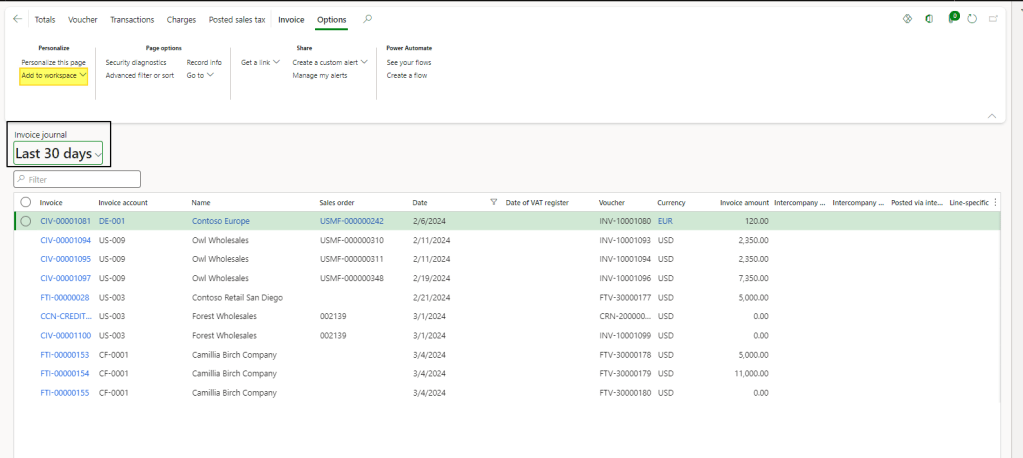Screen dimensions: 1023x458
Task: Open invoice link CIV-00001094
Action: coord(65,240)
